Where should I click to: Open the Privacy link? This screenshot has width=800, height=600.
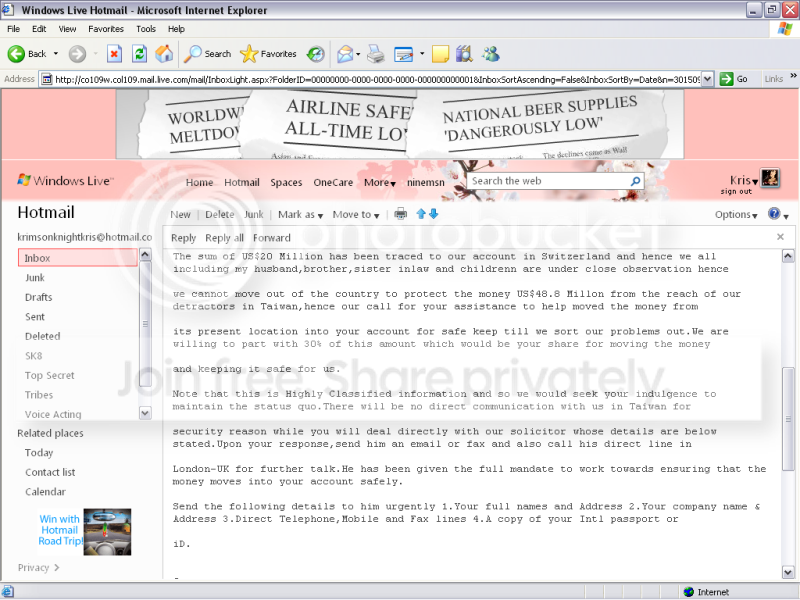pos(38,567)
